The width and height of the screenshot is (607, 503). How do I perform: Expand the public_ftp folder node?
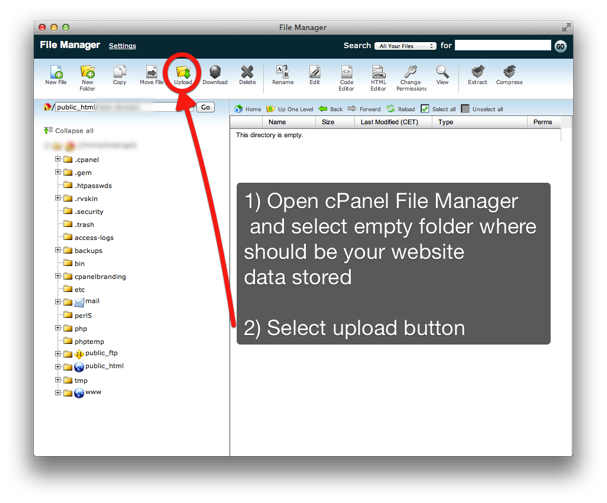point(58,354)
